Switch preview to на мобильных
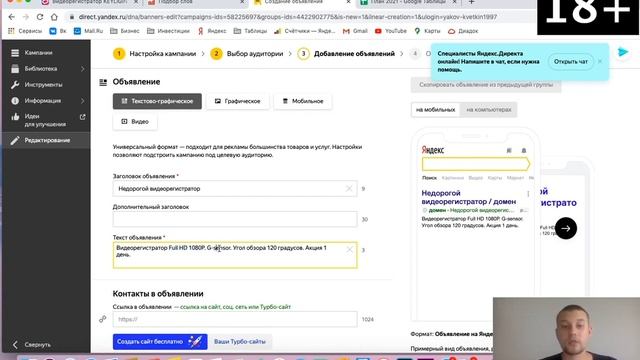Viewport: 640px width, 360px height. point(436,110)
